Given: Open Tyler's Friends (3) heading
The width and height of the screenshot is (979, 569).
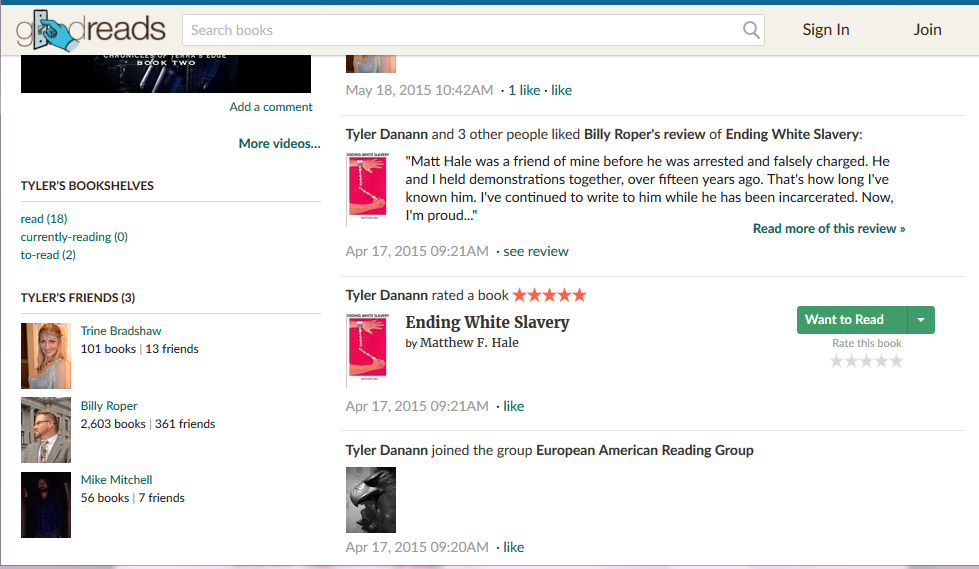Looking at the screenshot, I should pyautogui.click(x=77, y=297).
